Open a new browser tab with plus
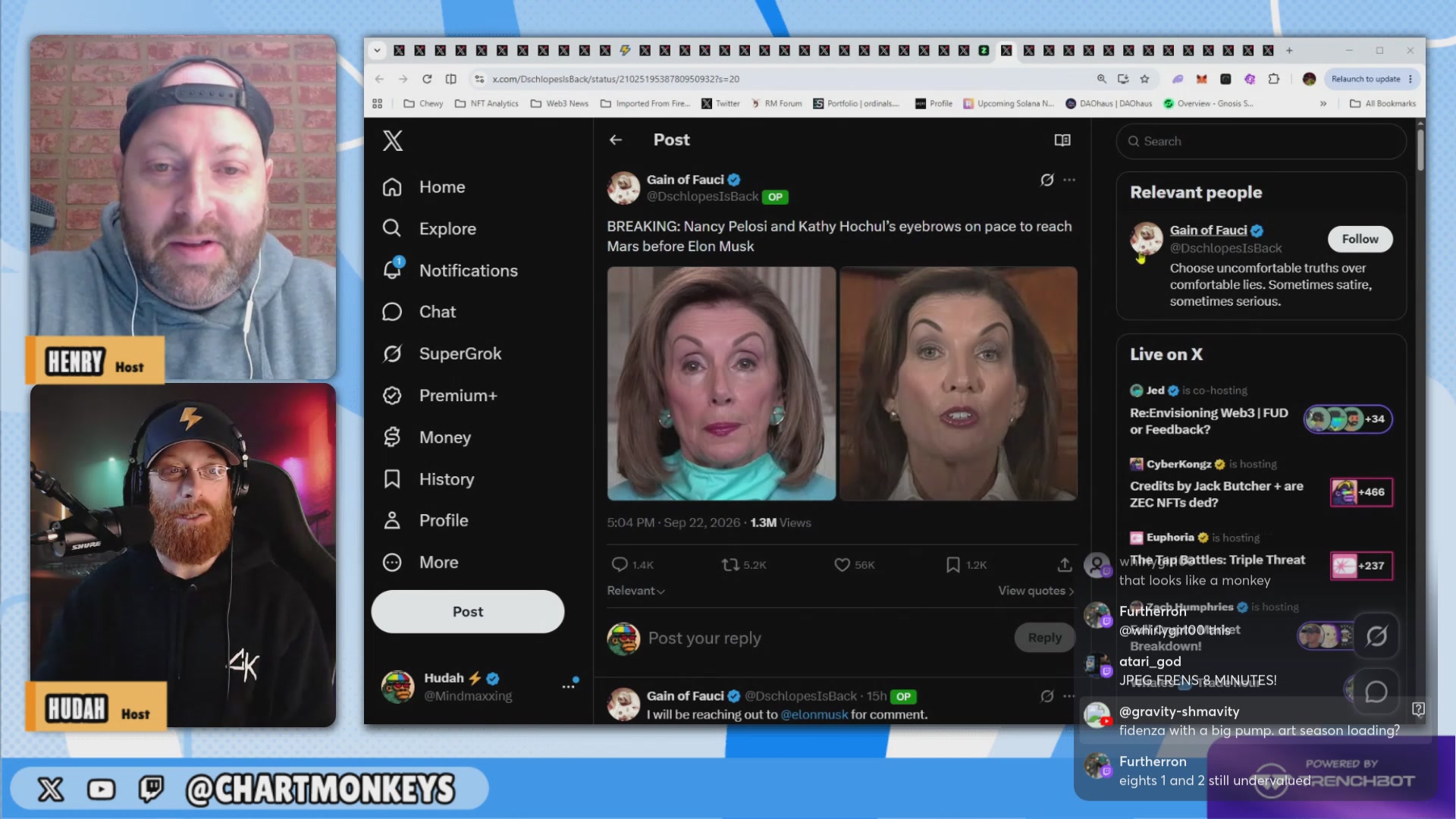This screenshot has height=819, width=1456. (1289, 51)
